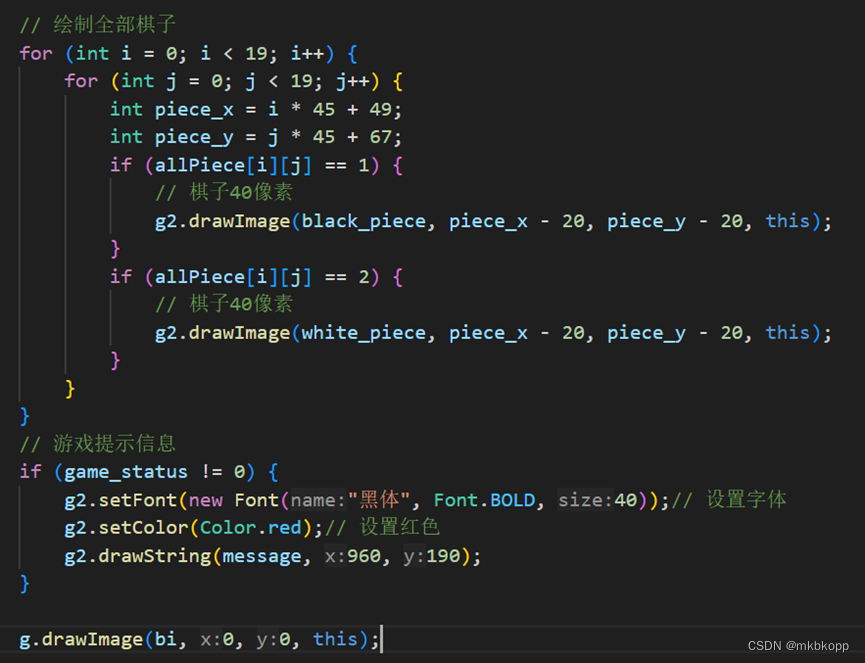Click 'game_status' in the if condition
Screen dimensions: 865x663
tap(126, 472)
